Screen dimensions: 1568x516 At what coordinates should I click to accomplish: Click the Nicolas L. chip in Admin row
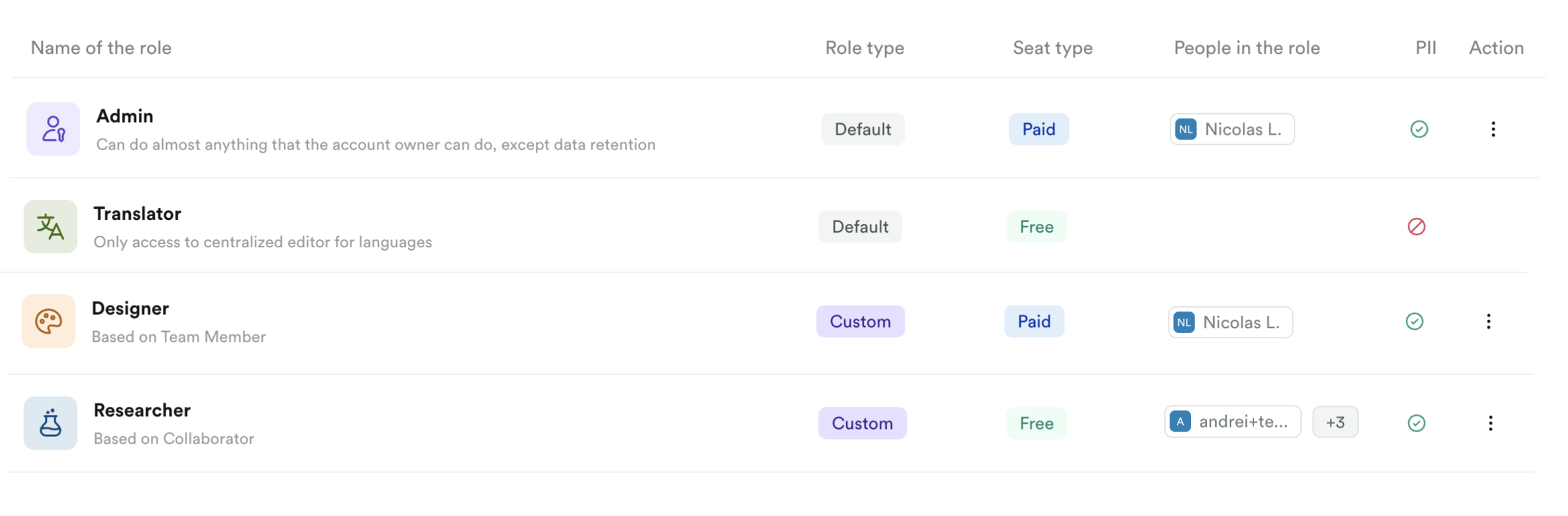(x=1232, y=129)
